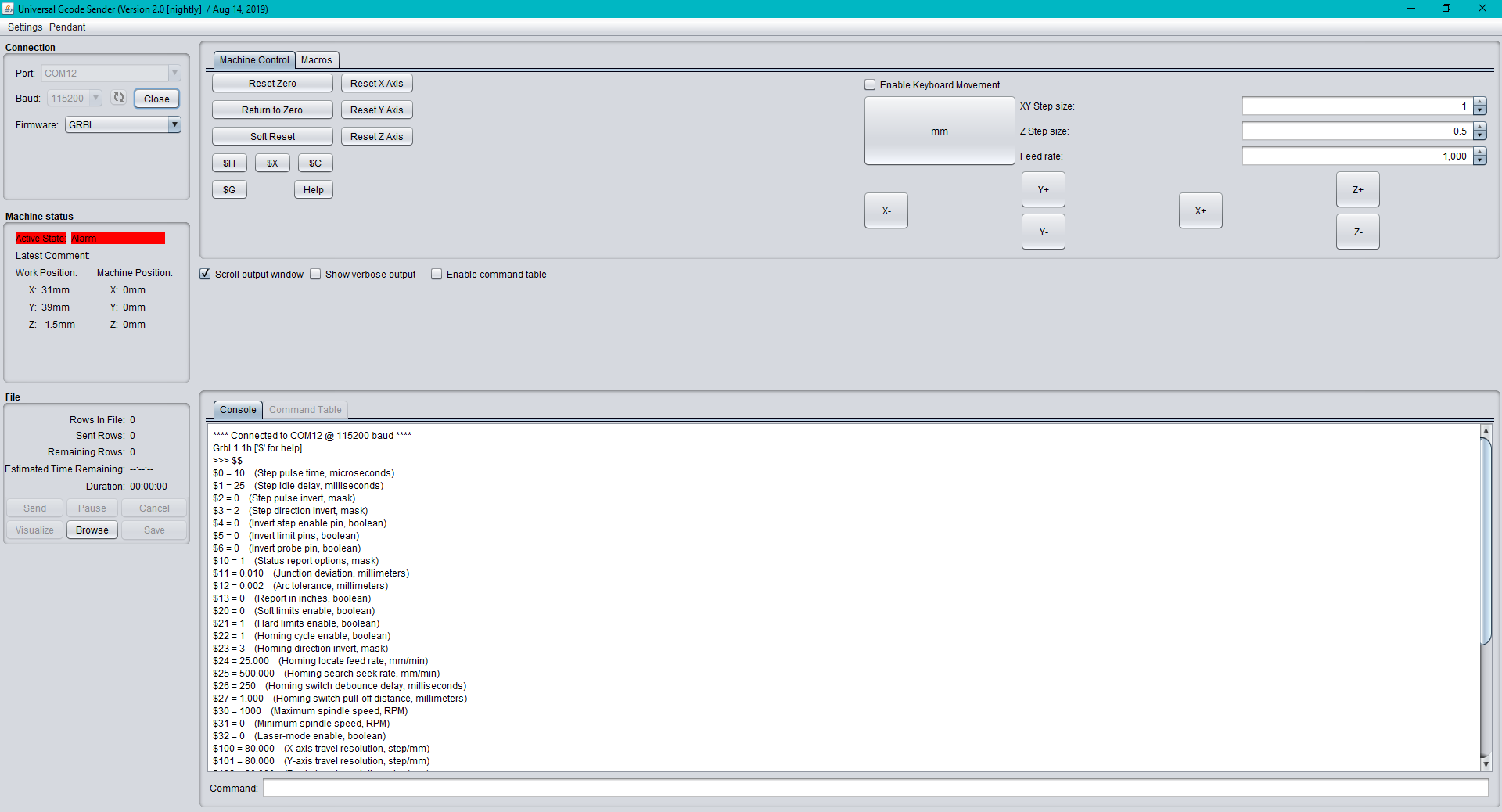Click the Visualize button
Image resolution: width=1502 pixels, height=812 pixels.
click(x=35, y=530)
